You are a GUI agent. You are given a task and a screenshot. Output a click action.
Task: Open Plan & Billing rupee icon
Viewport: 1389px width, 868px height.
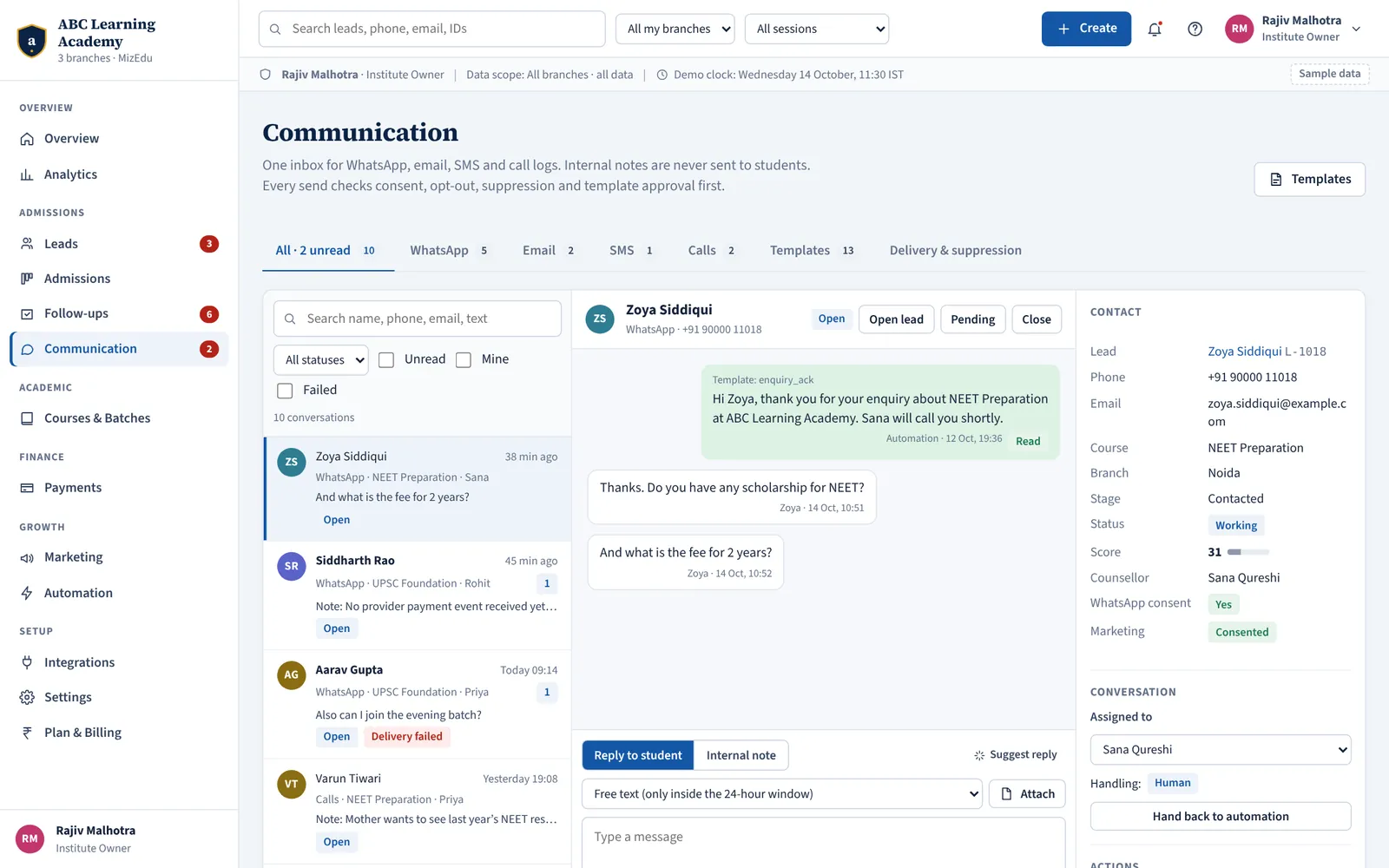(27, 733)
